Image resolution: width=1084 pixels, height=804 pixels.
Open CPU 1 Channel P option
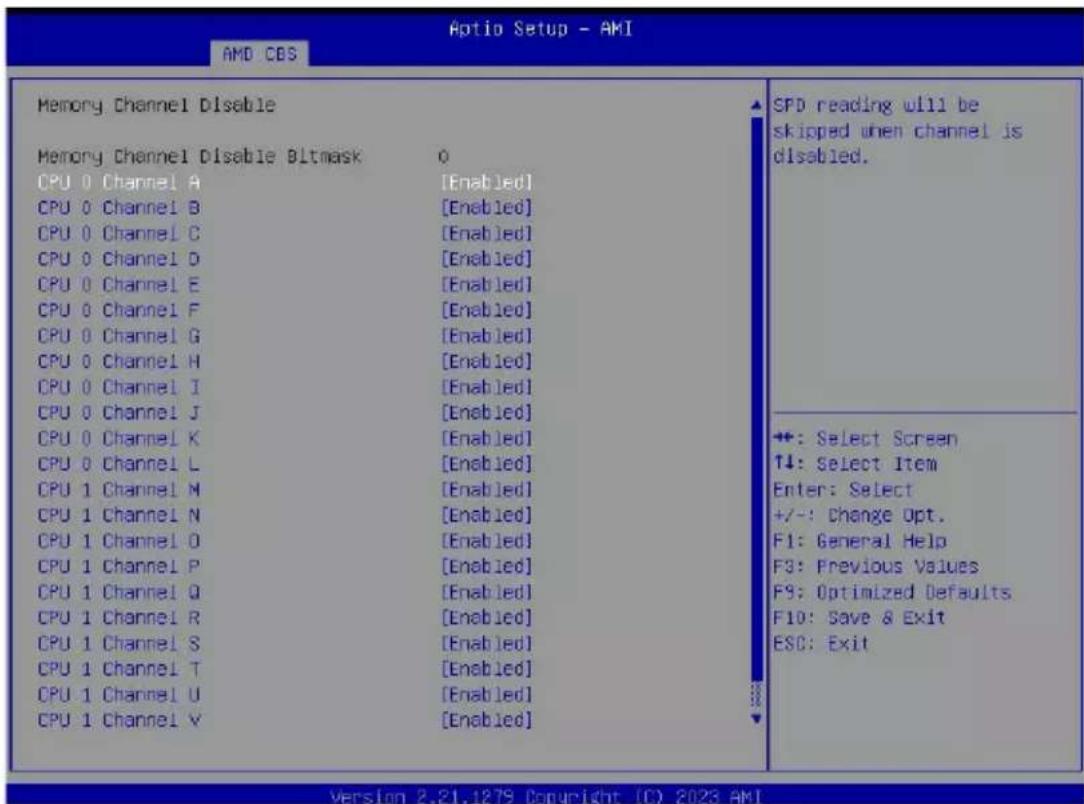[x=285, y=566]
